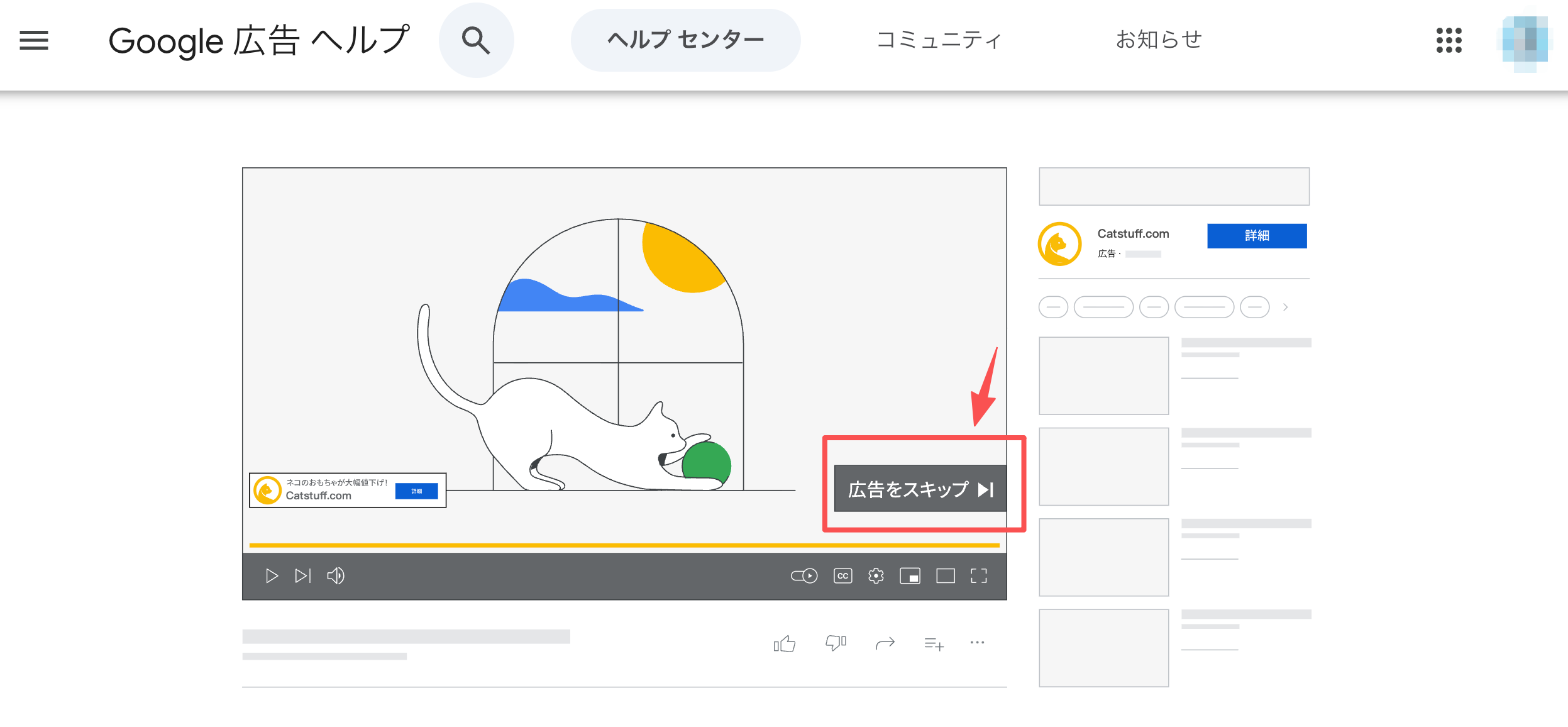Click the first suggested video thumbnail

(x=1104, y=376)
